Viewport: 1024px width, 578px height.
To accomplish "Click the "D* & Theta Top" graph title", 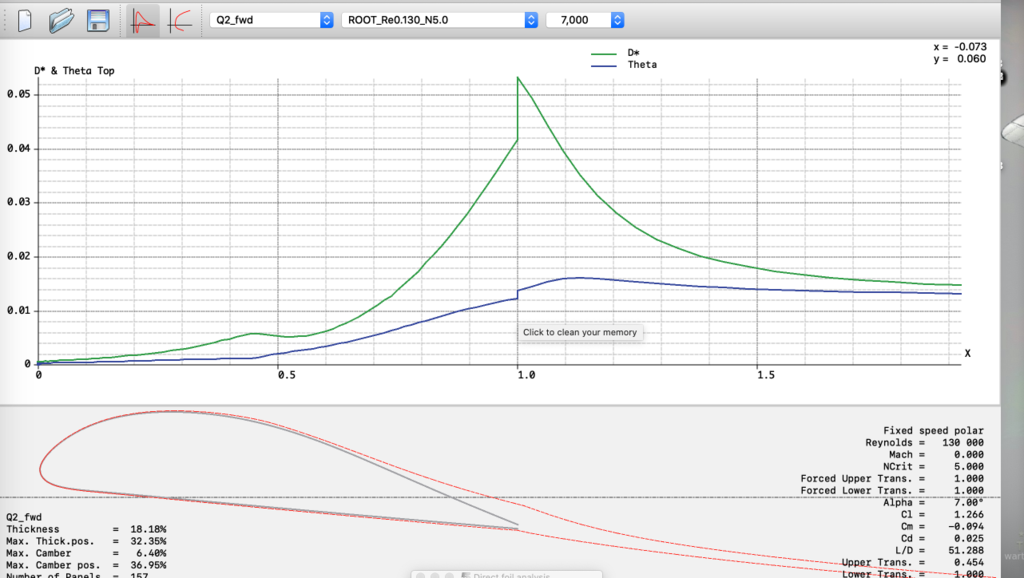I will 74,71.
